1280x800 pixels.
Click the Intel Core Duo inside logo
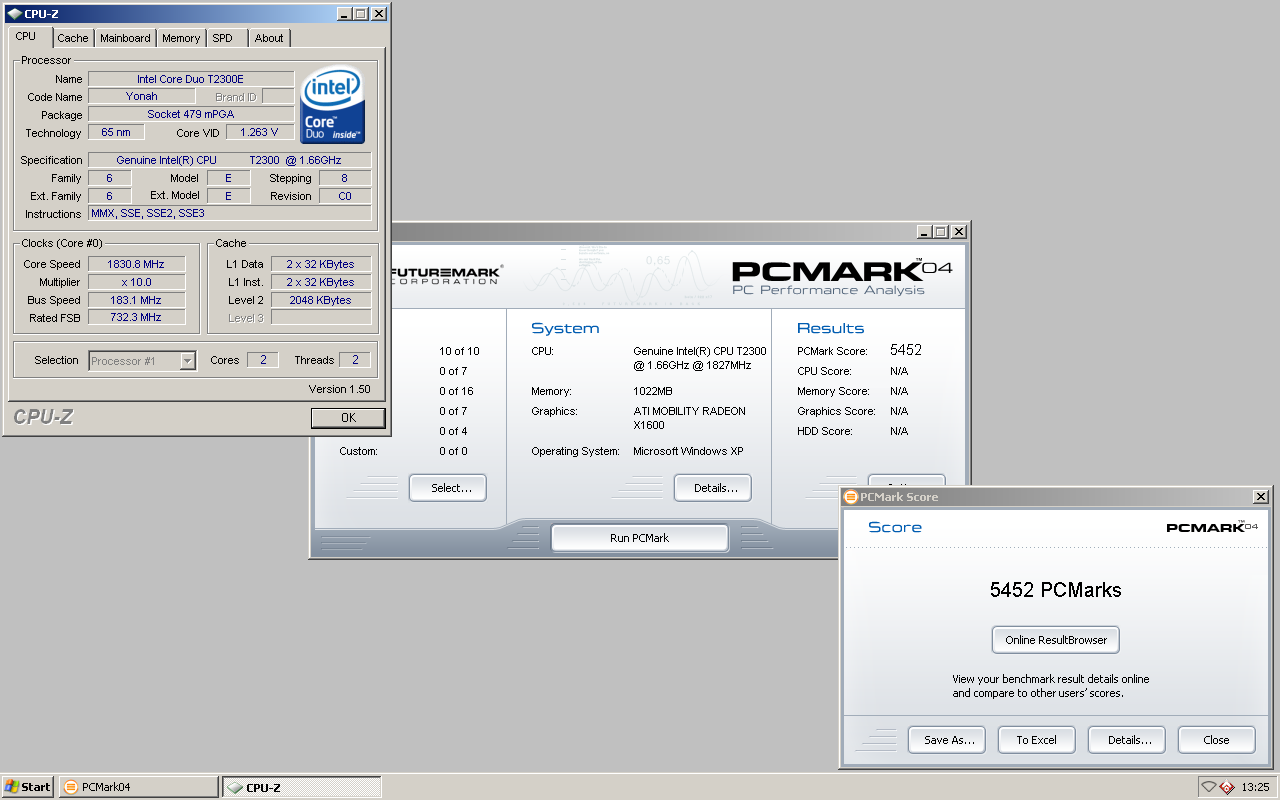pyautogui.click(x=333, y=105)
